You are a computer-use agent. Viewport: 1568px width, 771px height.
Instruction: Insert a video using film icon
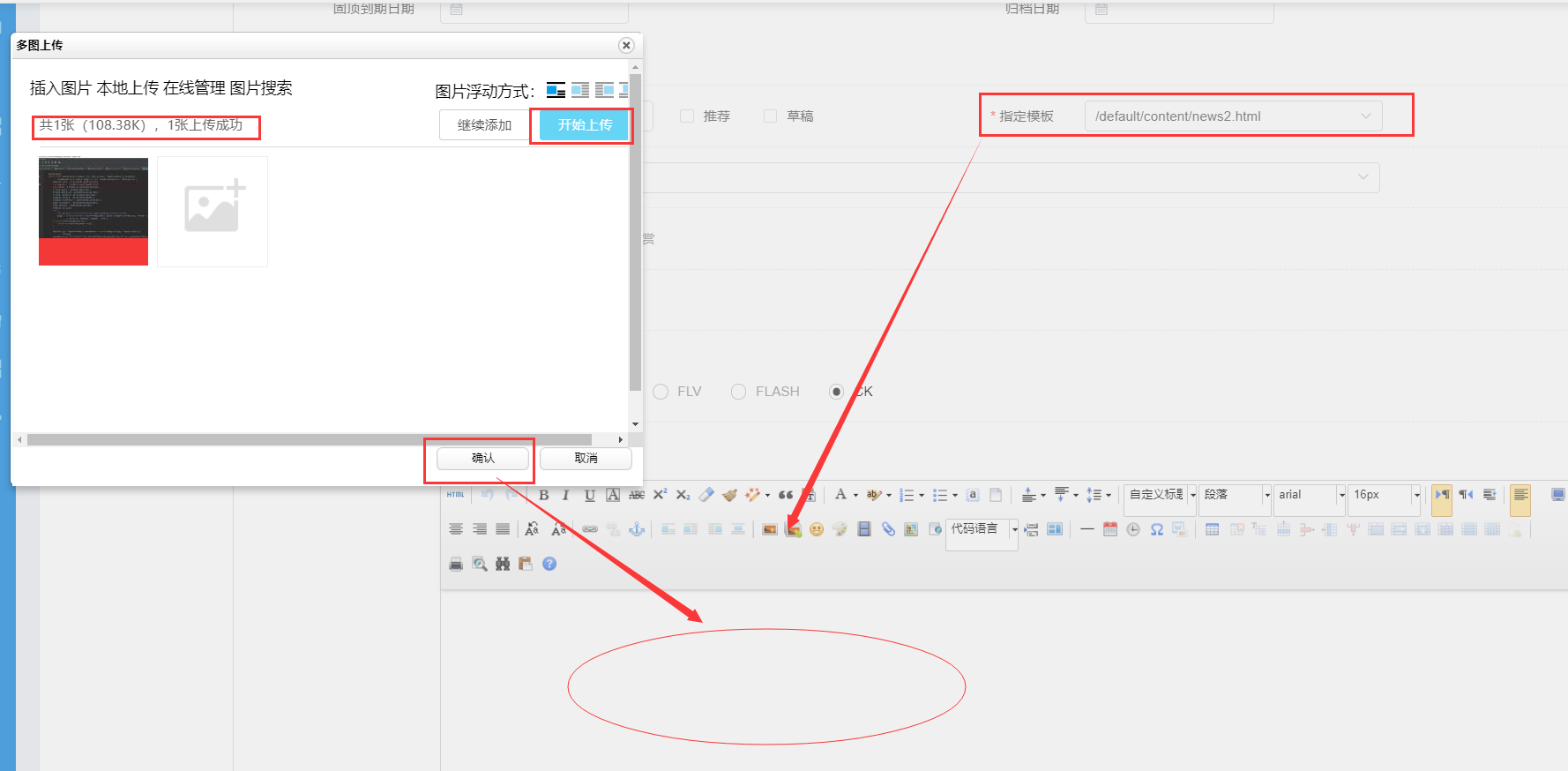pyautogui.click(x=864, y=529)
